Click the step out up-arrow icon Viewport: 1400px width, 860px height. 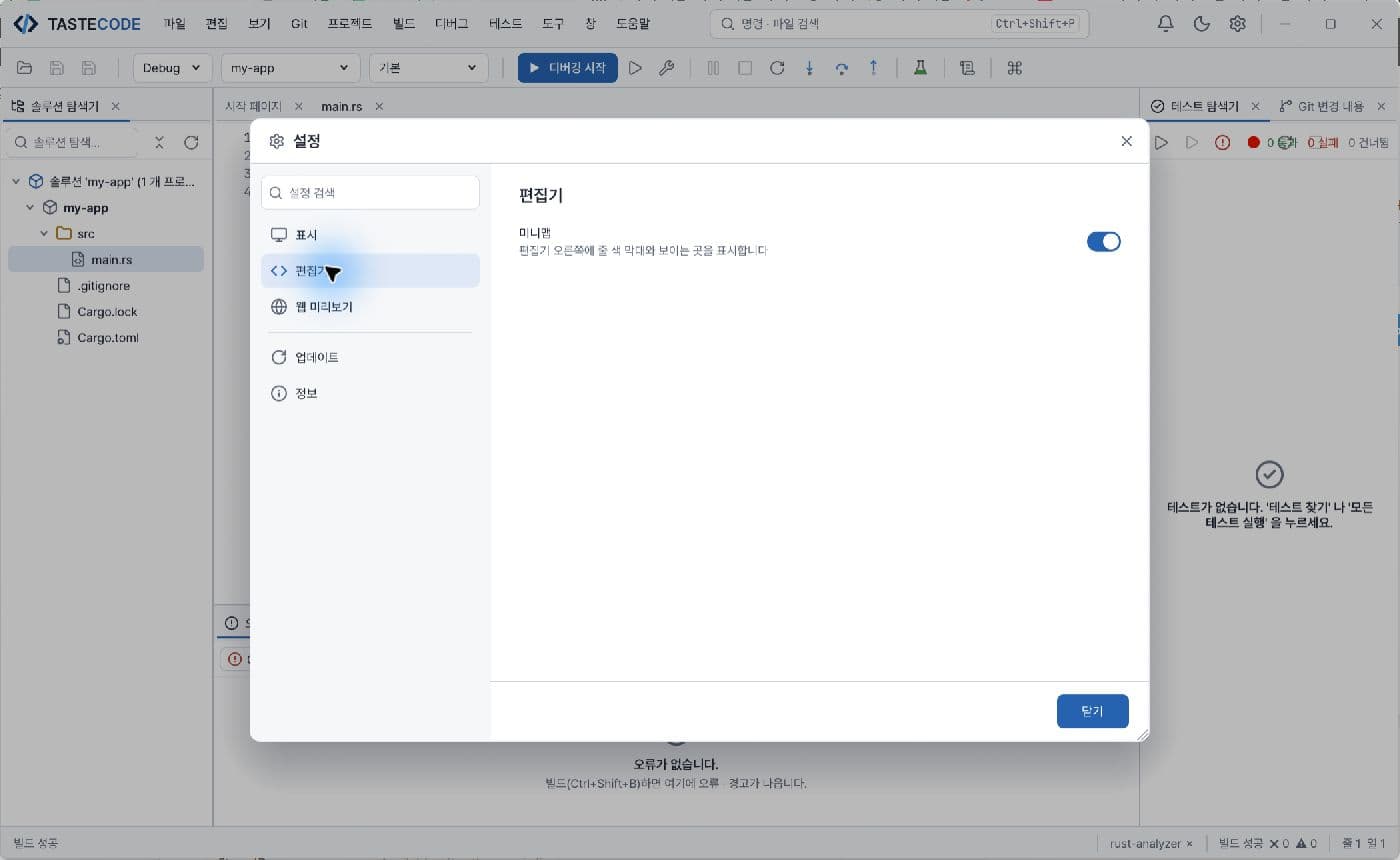pyautogui.click(x=873, y=68)
